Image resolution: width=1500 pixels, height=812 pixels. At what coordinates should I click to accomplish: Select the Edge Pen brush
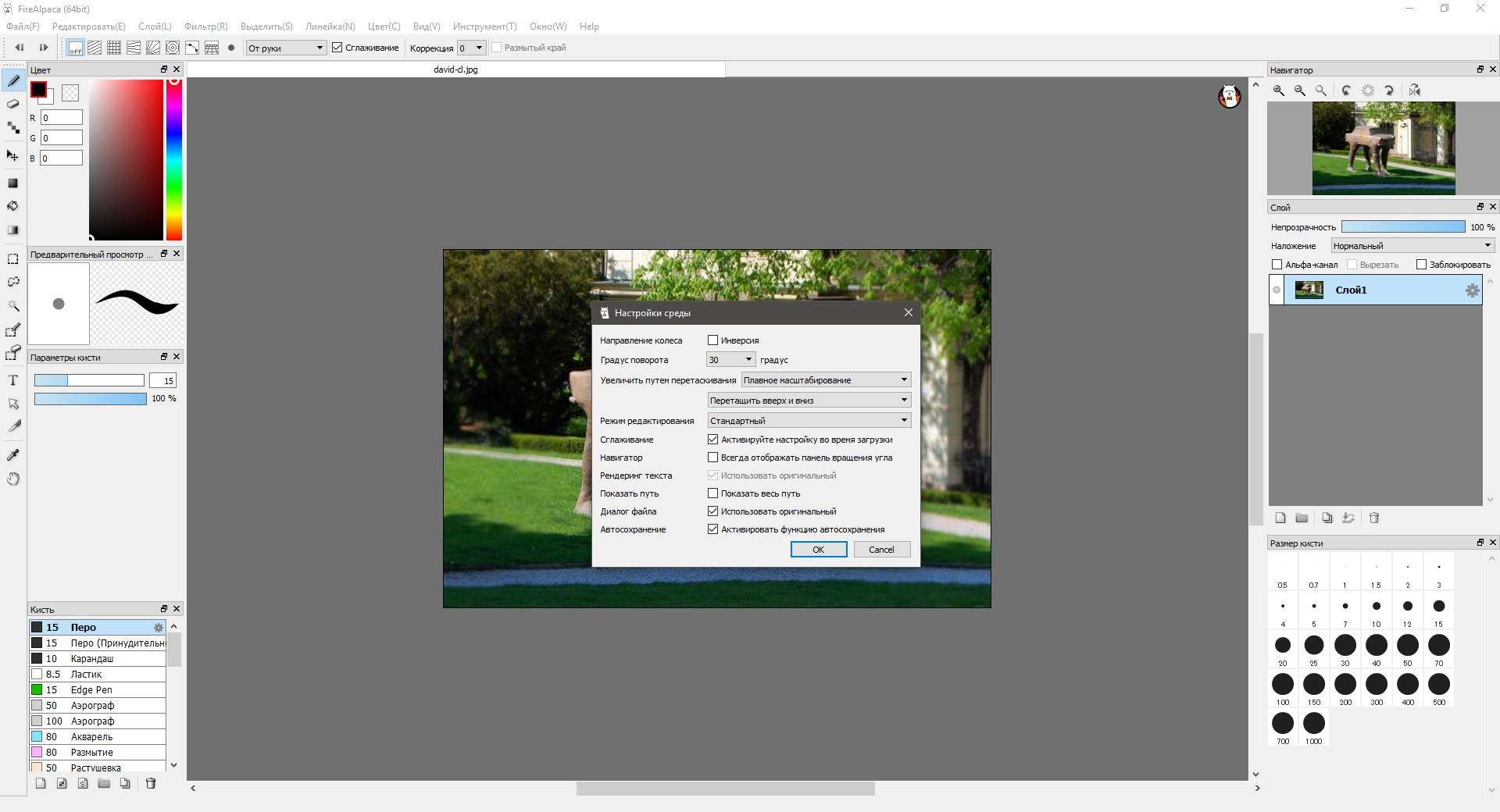tap(98, 690)
